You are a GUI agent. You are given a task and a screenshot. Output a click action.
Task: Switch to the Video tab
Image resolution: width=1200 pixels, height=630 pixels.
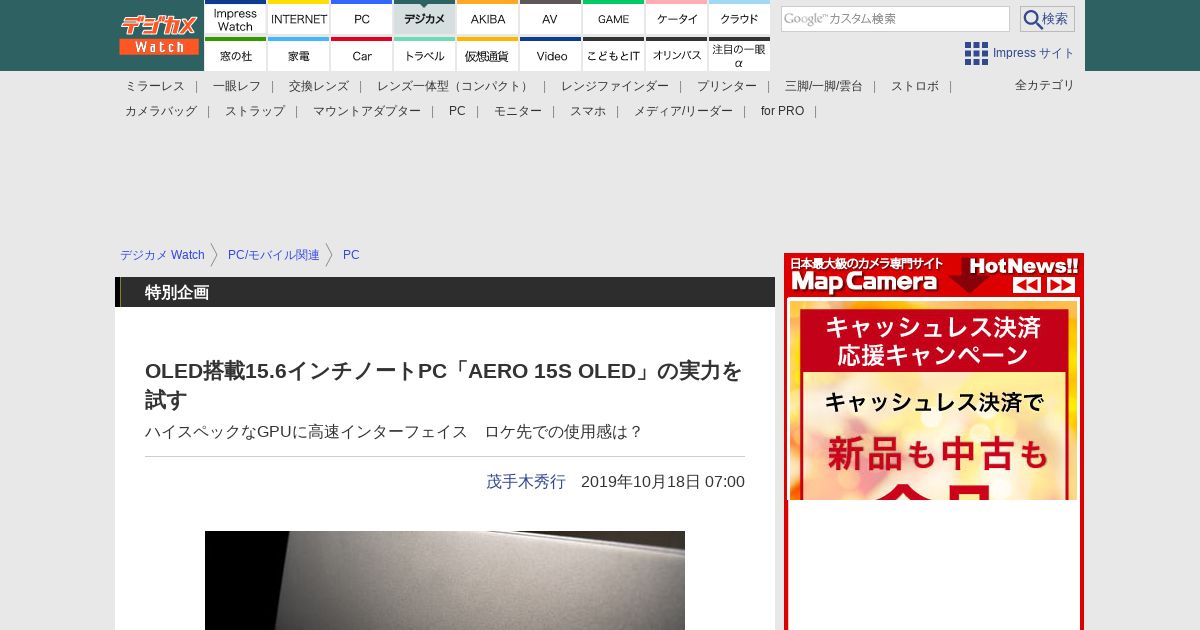coord(550,55)
